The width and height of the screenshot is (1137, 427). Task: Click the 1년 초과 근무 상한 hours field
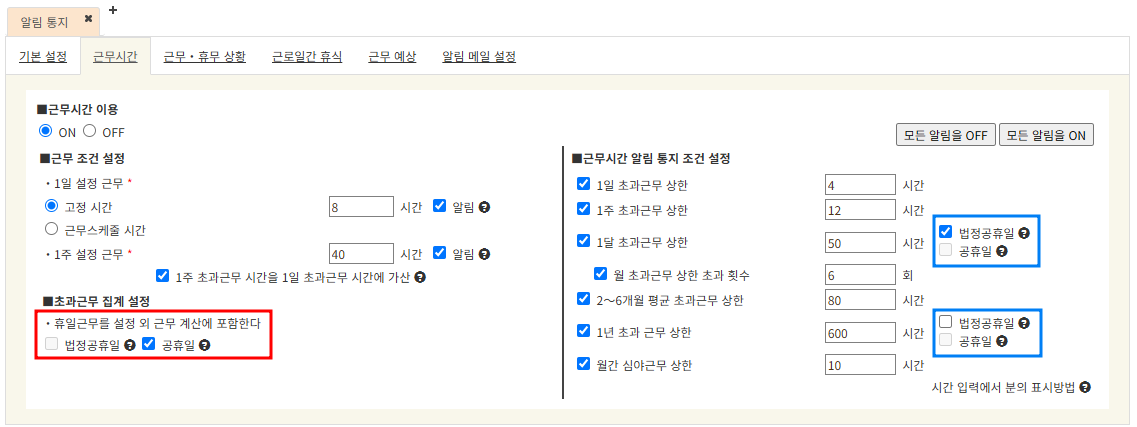[x=859, y=333]
